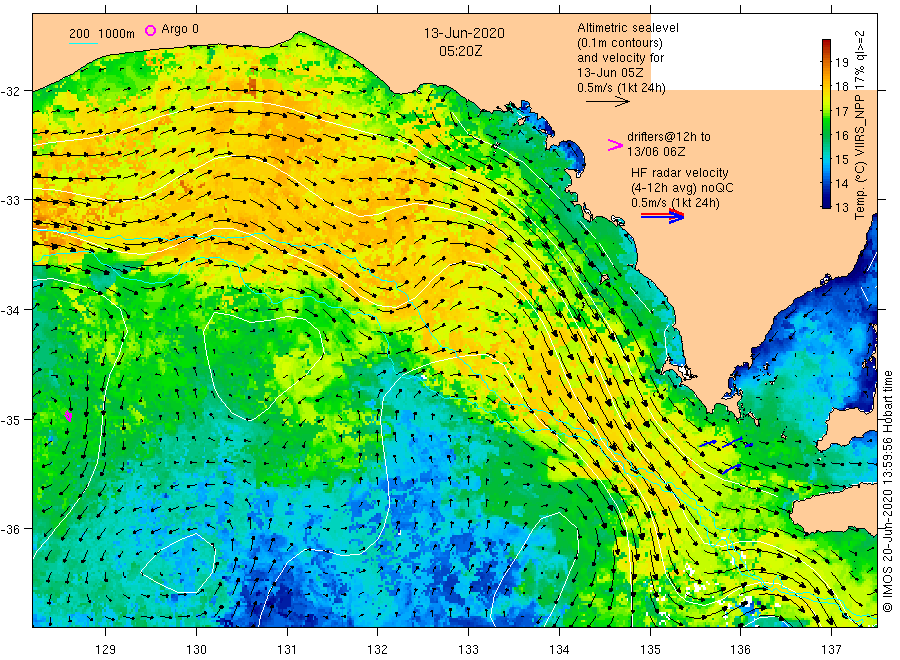The height and width of the screenshot is (660, 900).
Task: Click the magenta Argo float circle in legend
Action: pyautogui.click(x=150, y=30)
